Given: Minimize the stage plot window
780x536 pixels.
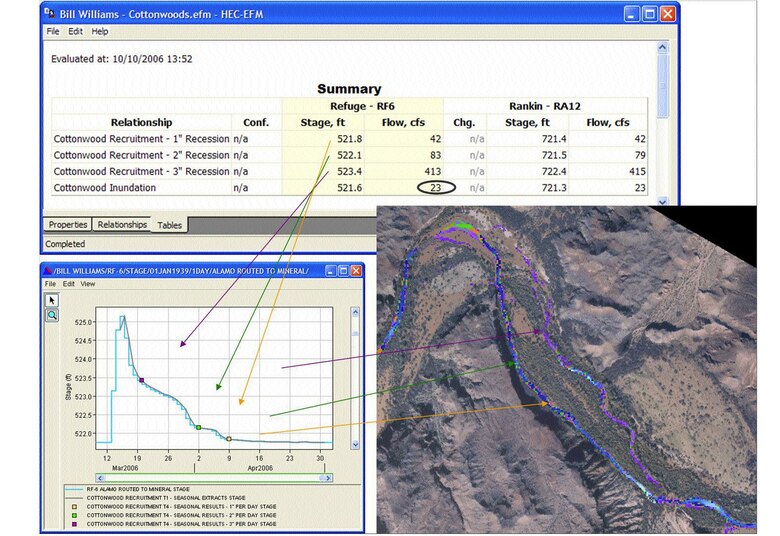Looking at the screenshot, I should [x=331, y=271].
